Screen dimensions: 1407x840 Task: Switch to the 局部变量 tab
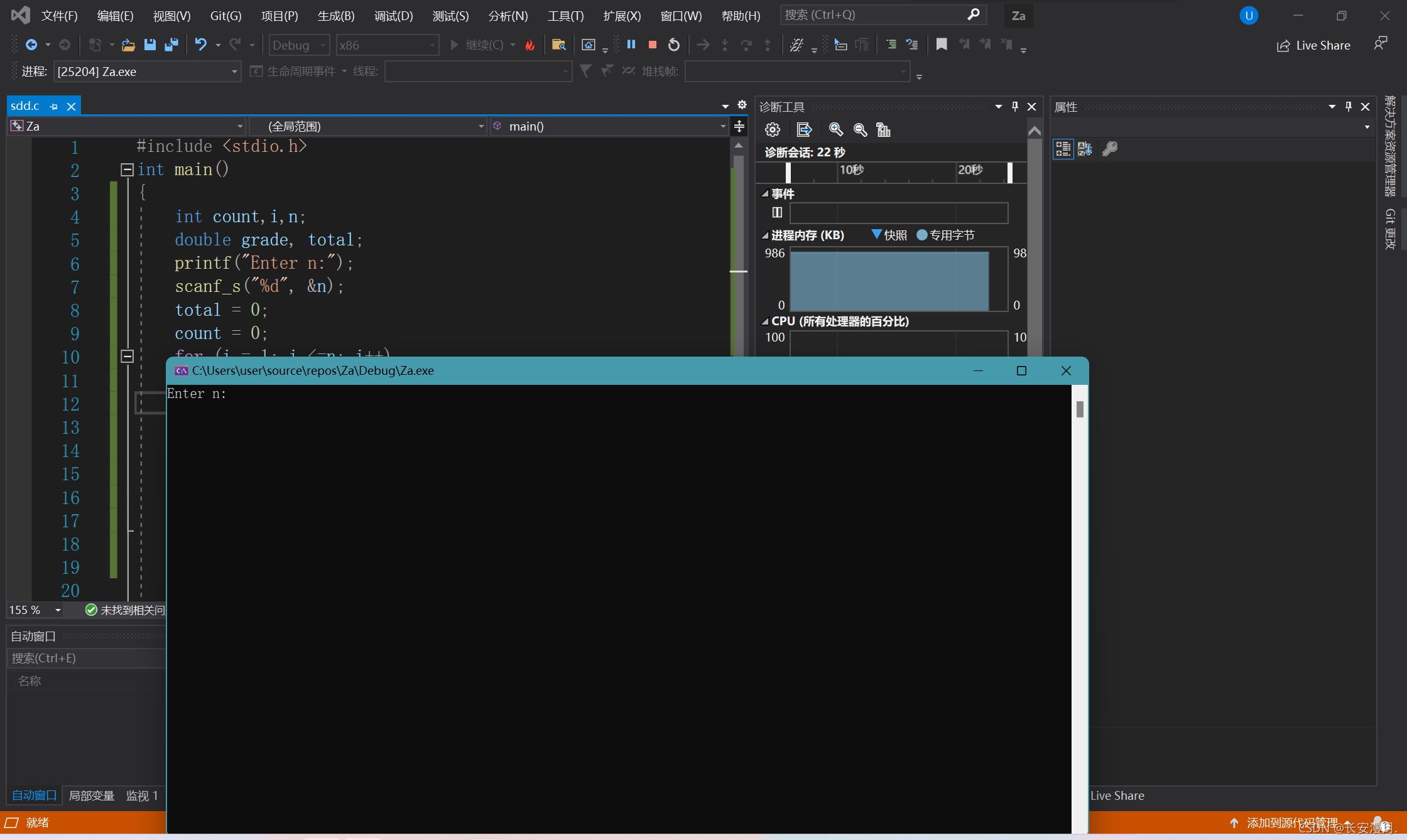(x=91, y=795)
